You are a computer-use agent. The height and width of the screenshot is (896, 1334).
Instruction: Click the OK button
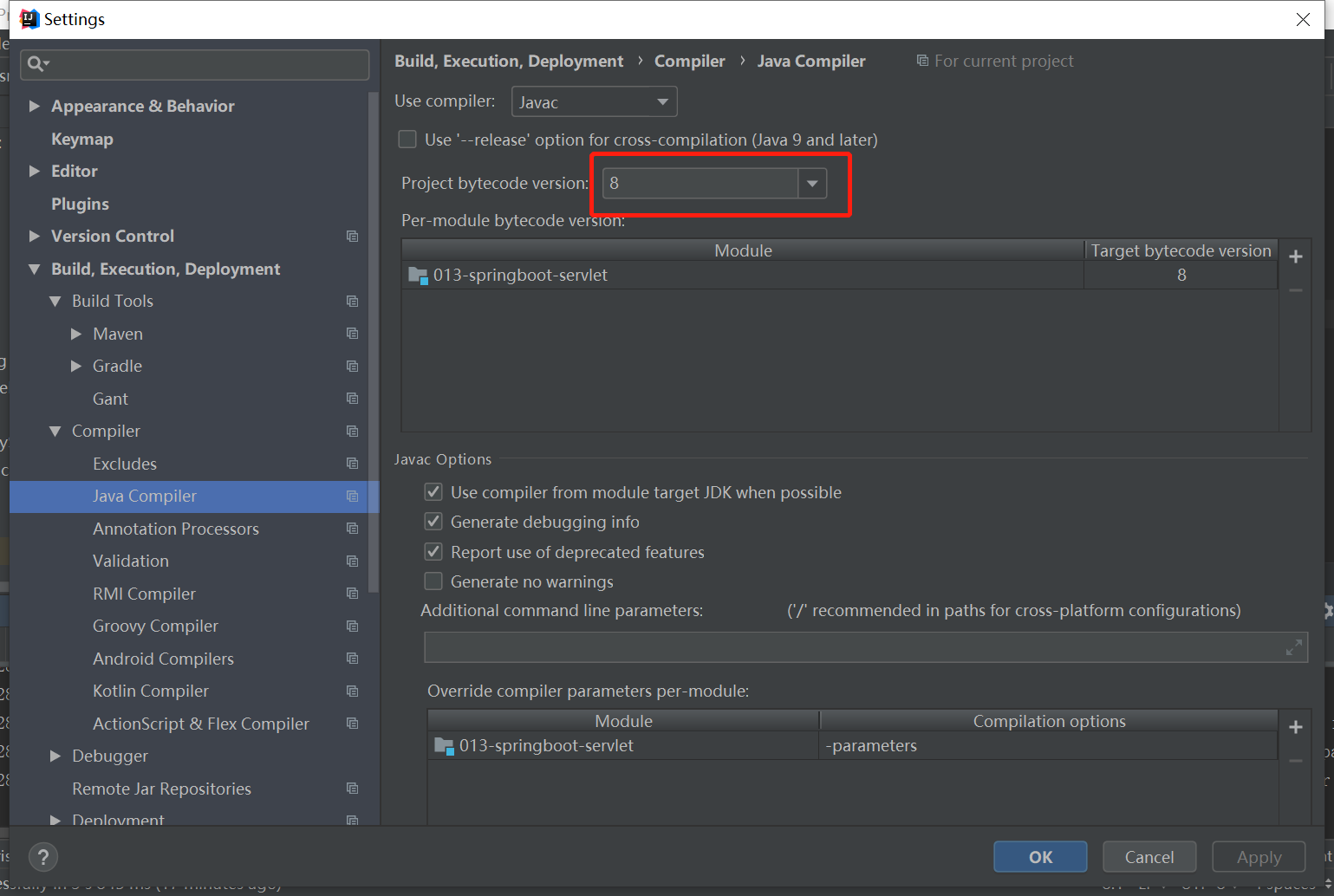click(1040, 857)
